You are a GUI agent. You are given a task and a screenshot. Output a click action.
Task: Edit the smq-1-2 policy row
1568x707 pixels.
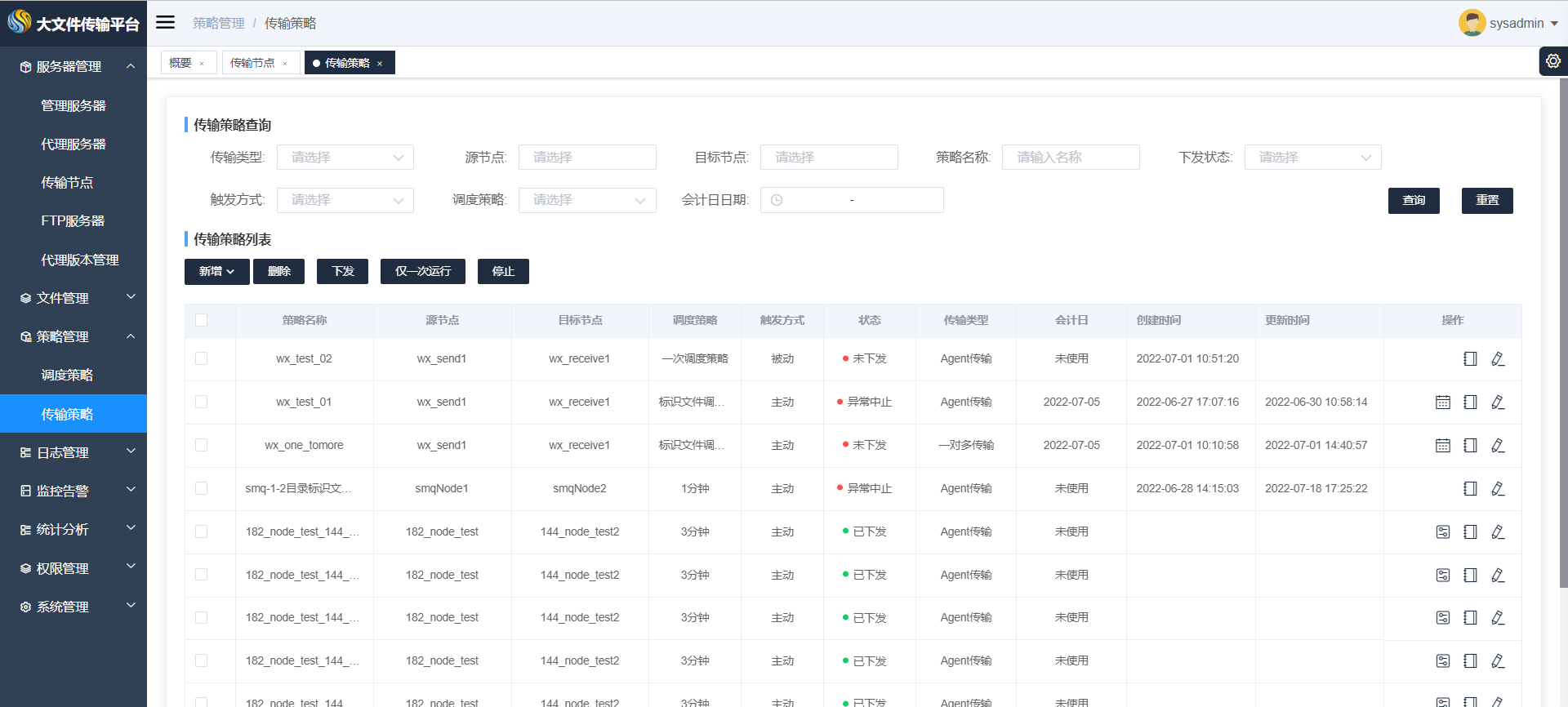[x=1498, y=488]
